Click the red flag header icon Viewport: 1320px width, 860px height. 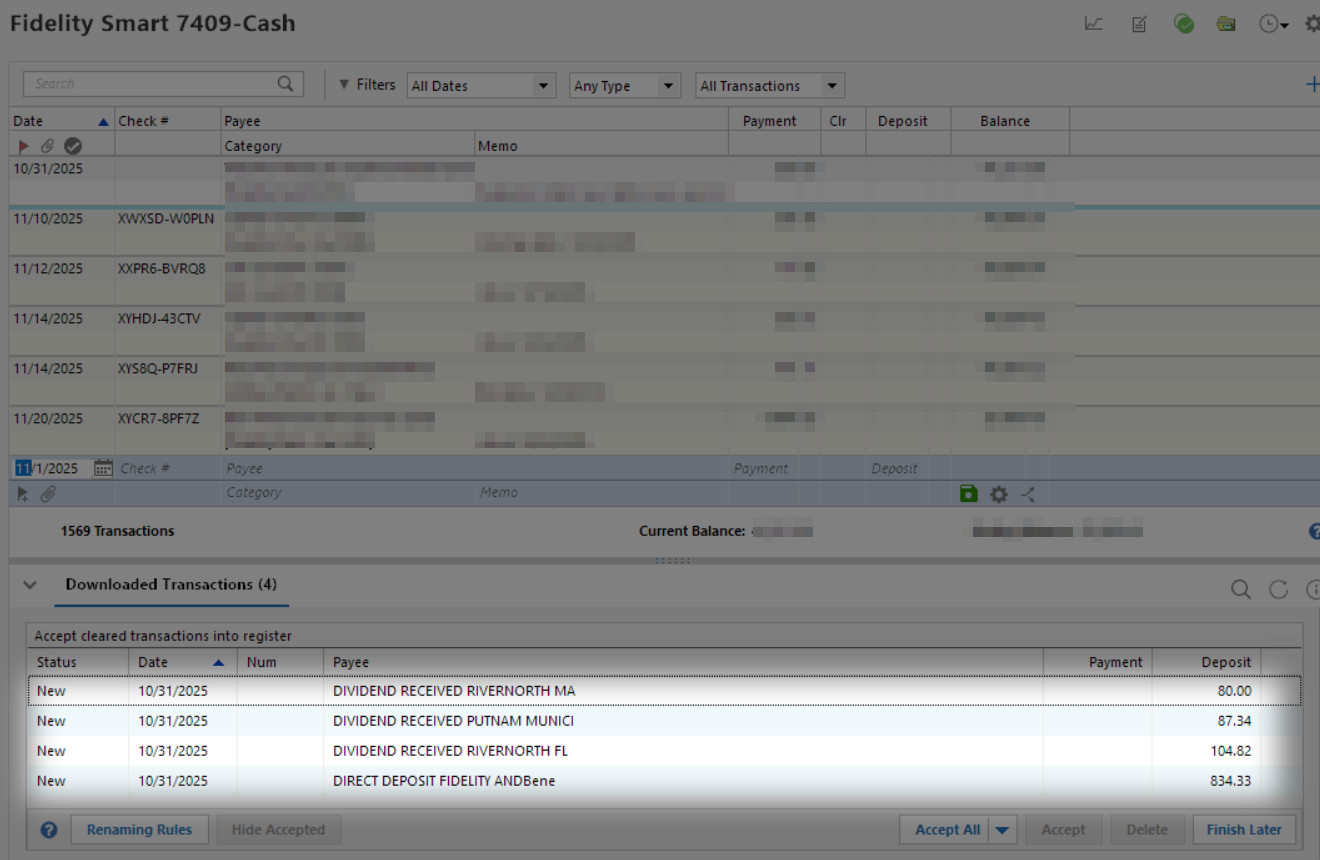(24, 146)
